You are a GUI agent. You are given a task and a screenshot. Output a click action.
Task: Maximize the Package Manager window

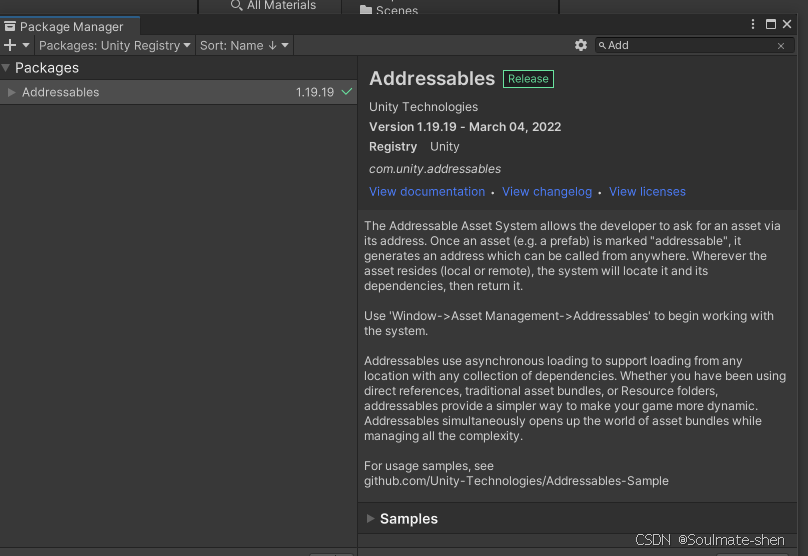pos(771,24)
